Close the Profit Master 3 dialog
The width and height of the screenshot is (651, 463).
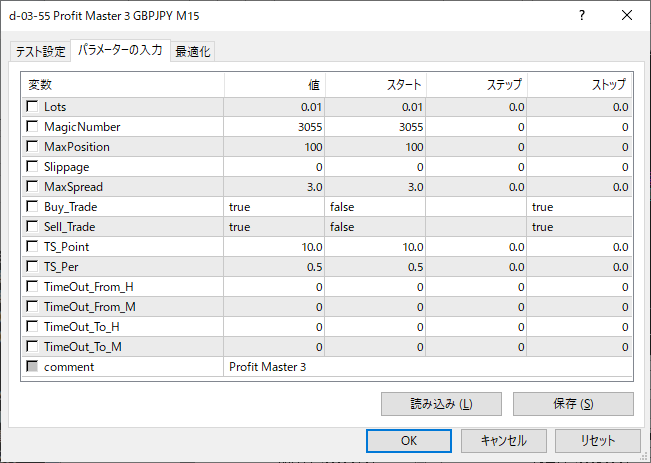[627, 16]
